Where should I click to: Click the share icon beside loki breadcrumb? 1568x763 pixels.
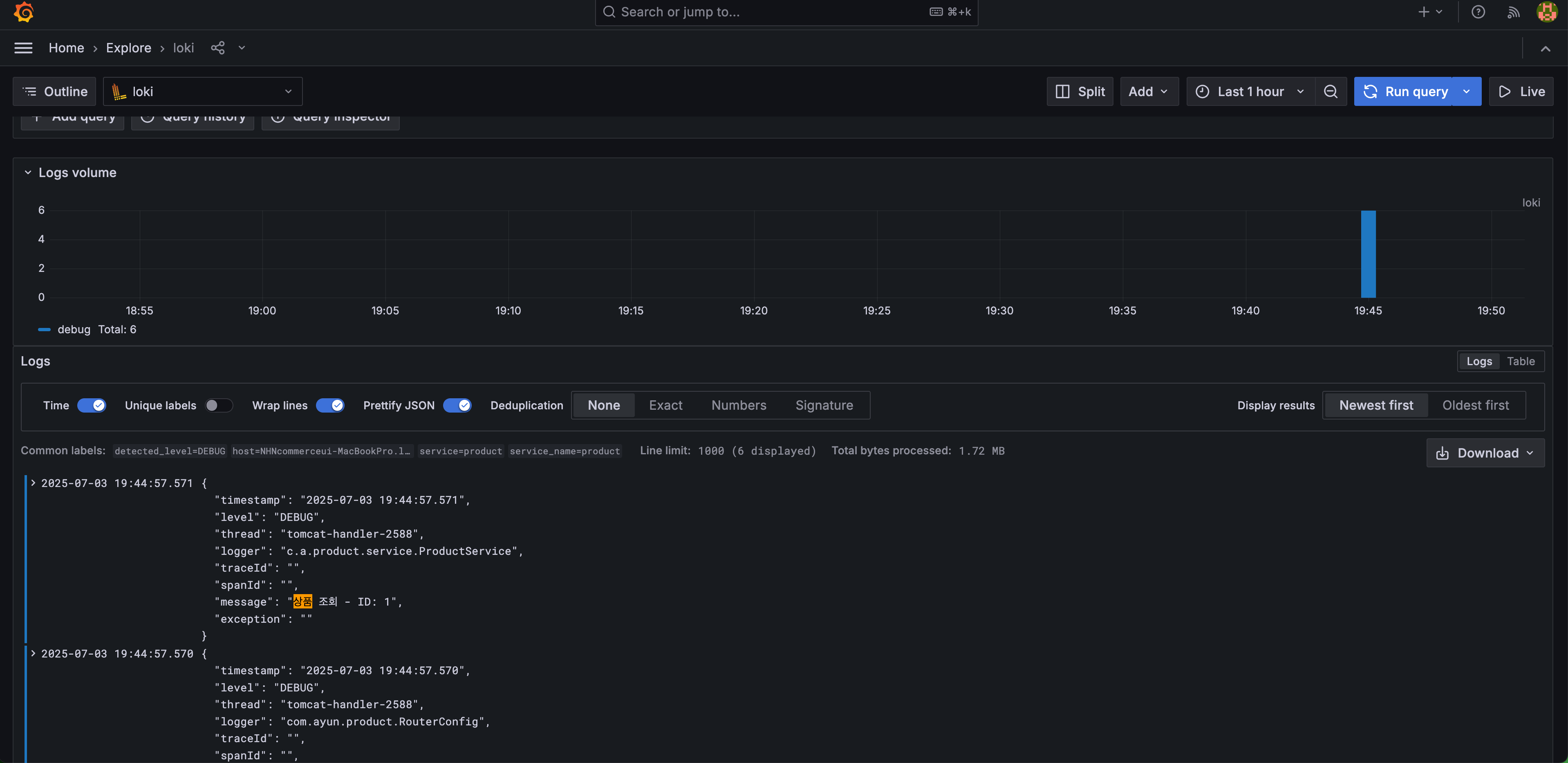pos(217,47)
